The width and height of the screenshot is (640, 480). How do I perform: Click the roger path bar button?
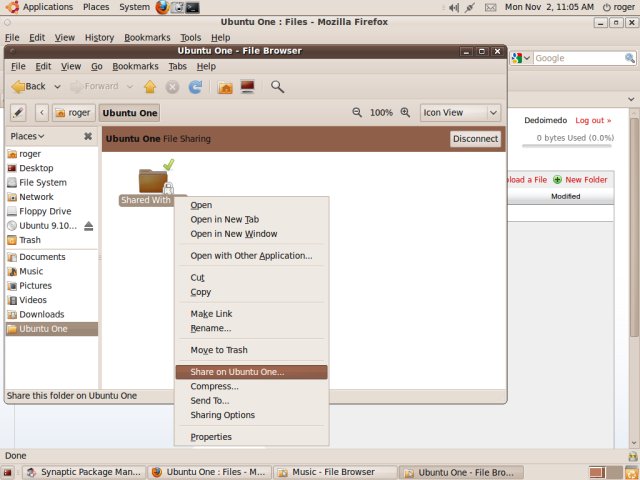73,113
